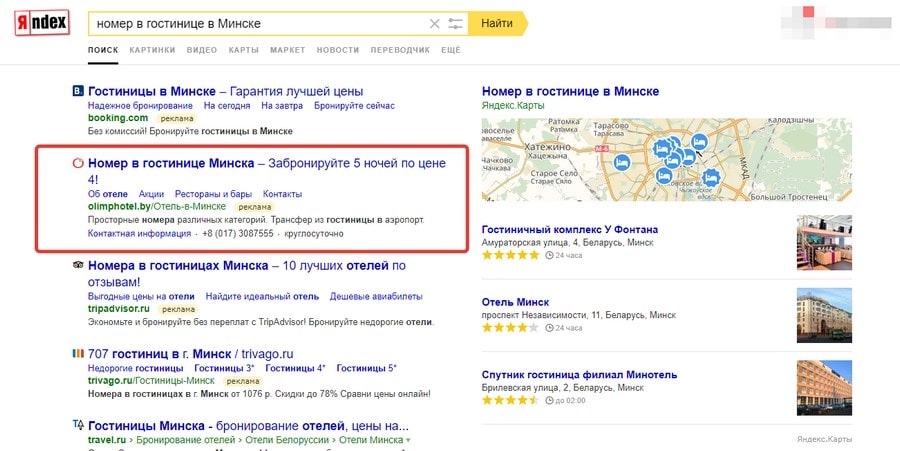The image size is (900, 451).
Task: Clear the search query with X icon
Action: [434, 24]
